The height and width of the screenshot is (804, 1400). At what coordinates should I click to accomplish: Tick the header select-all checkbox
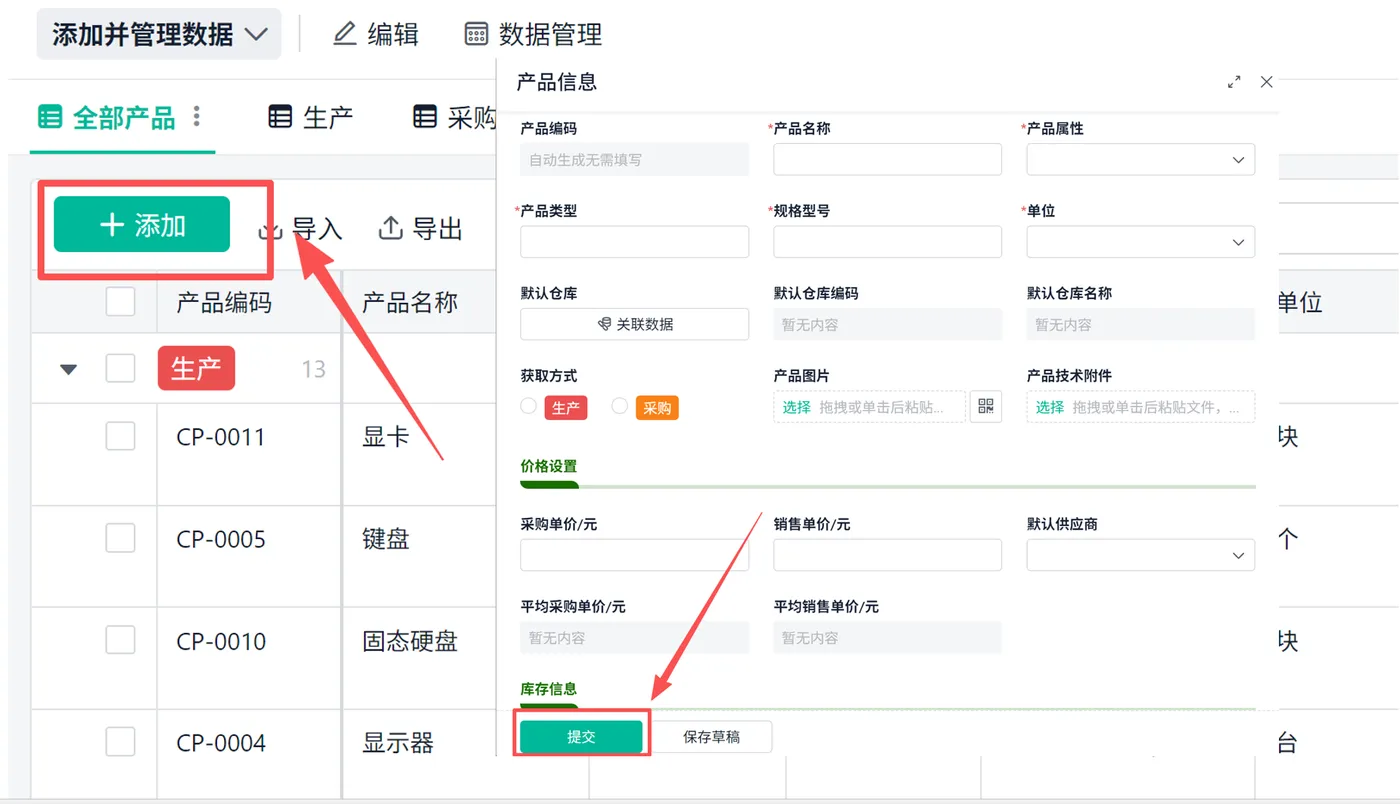tap(121, 301)
